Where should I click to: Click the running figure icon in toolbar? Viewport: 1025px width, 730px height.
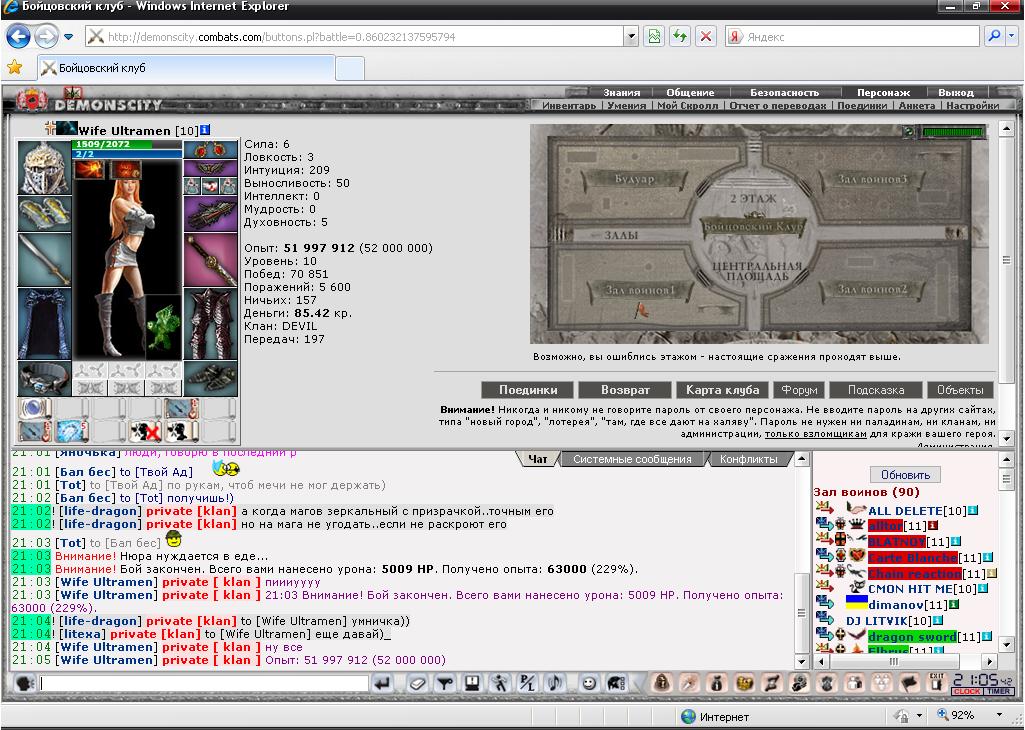499,684
